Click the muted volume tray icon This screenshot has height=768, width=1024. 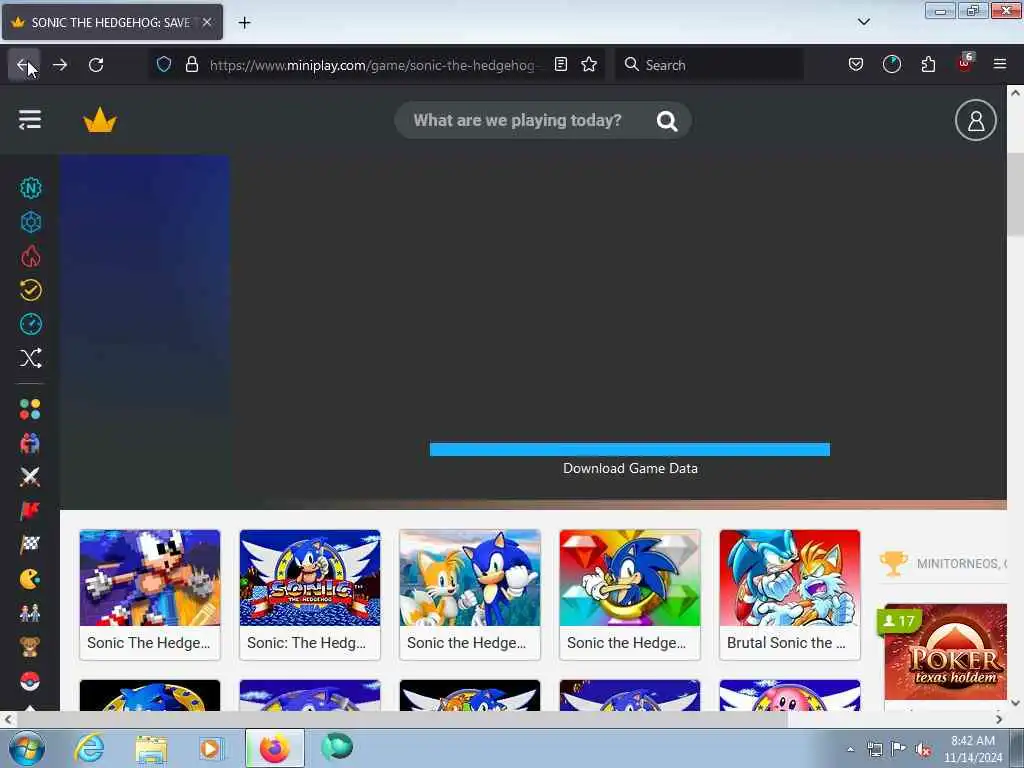923,750
